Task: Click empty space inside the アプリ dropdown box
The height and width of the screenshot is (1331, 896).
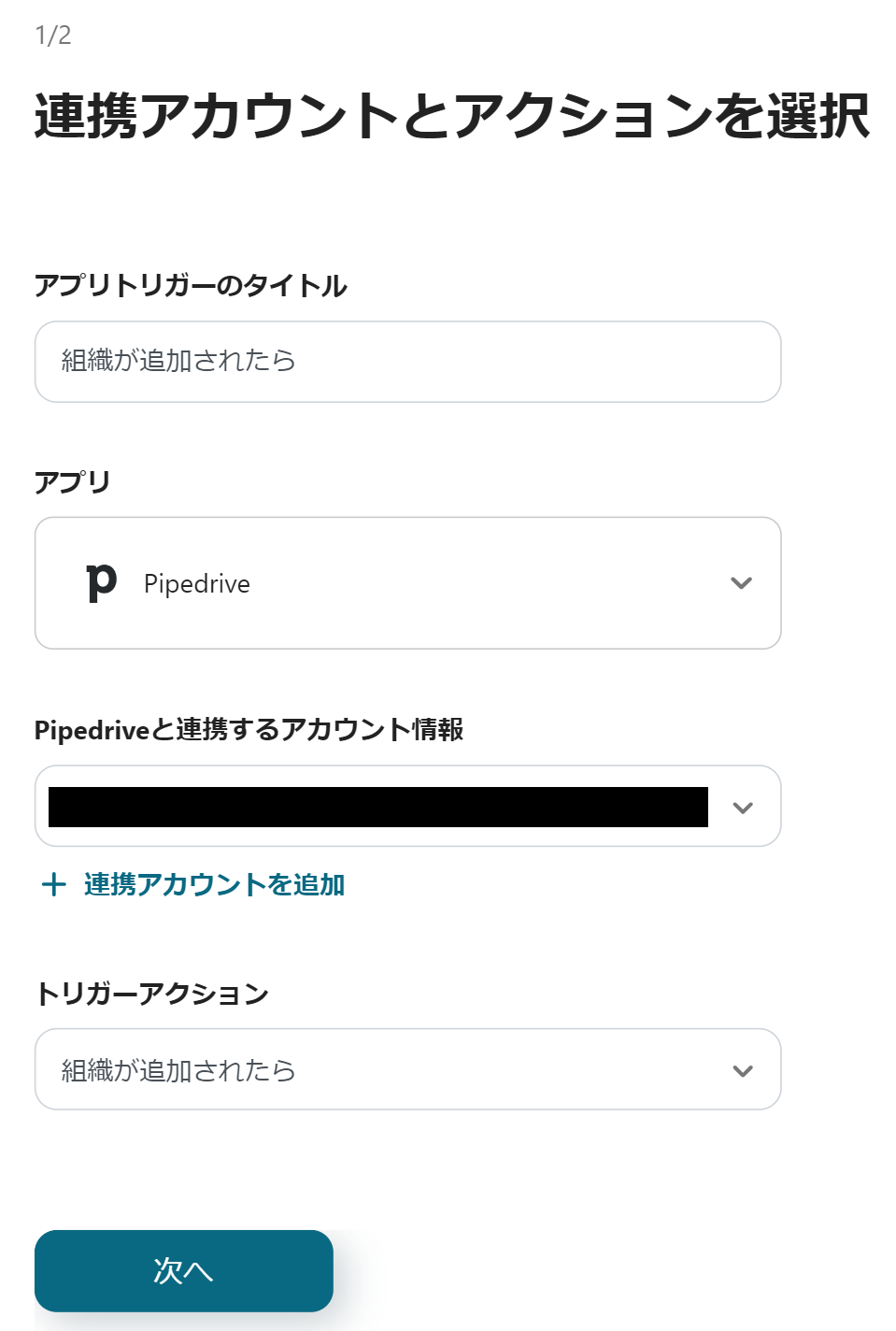Action: (486, 583)
